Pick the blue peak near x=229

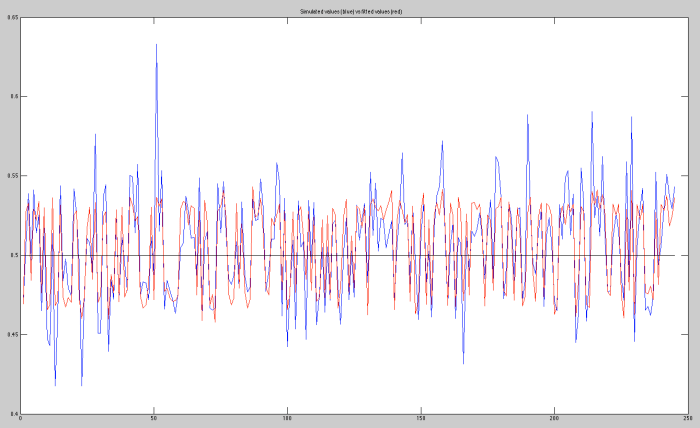click(631, 118)
